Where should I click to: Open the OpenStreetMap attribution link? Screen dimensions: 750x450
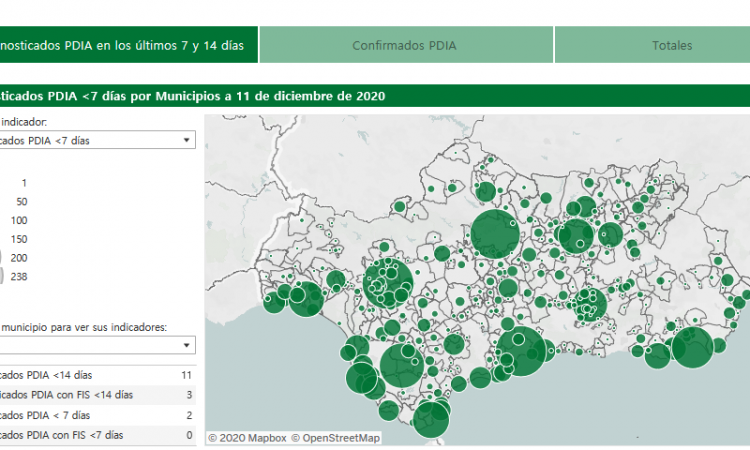[341, 437]
